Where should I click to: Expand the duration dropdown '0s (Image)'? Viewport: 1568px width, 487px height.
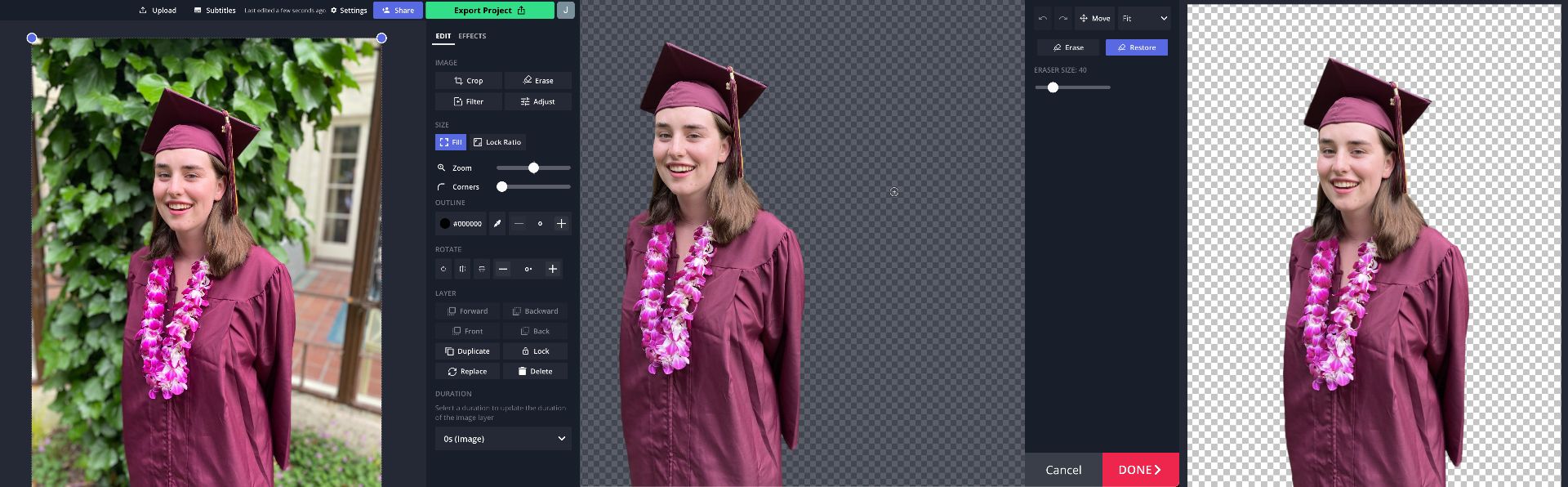point(503,439)
